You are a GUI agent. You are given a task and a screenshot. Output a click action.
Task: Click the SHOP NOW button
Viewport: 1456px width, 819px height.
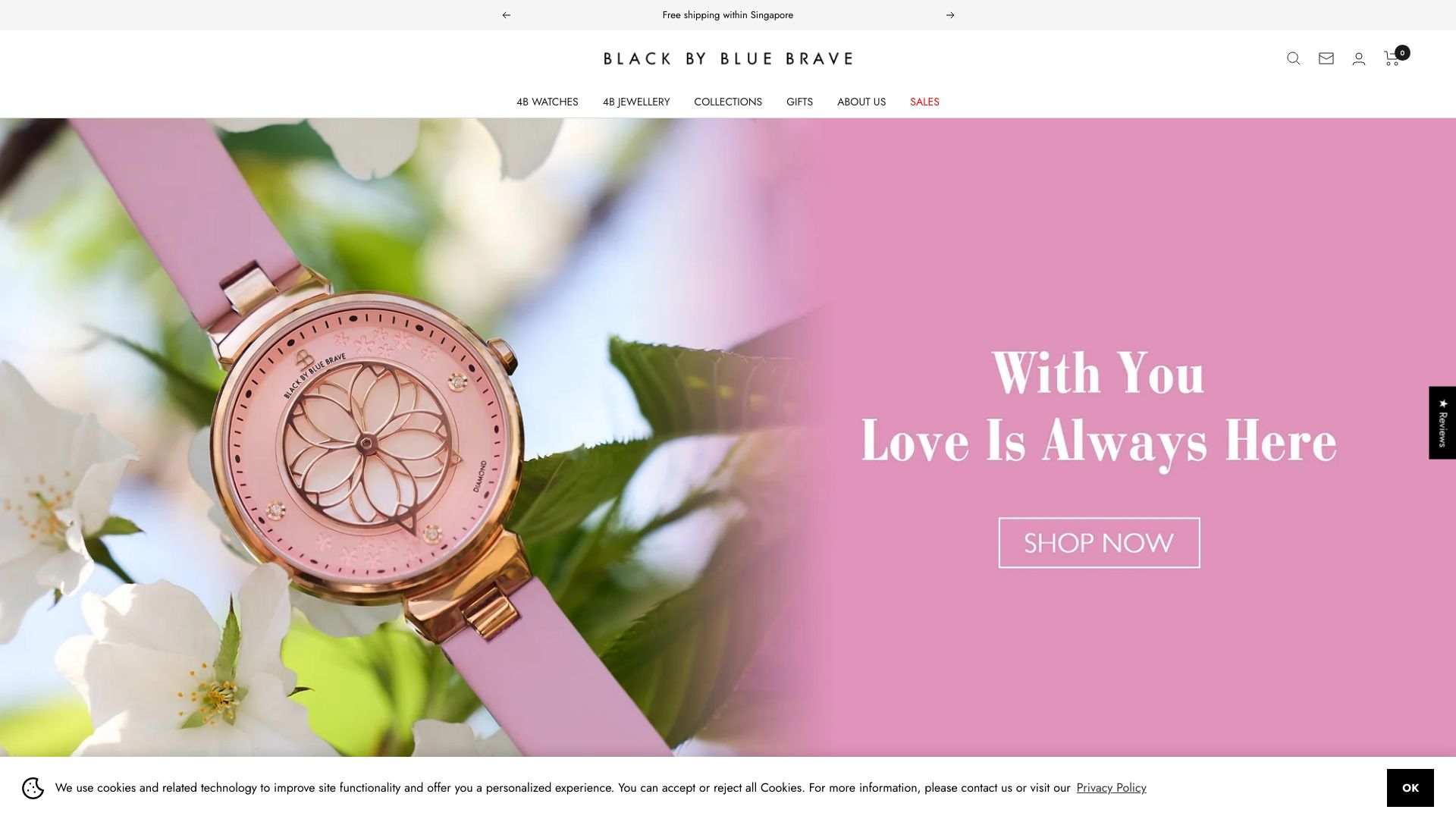1099,542
